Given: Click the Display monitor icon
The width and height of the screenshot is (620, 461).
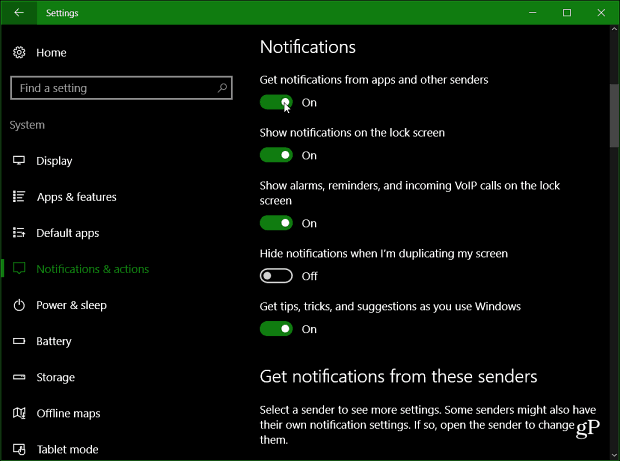Looking at the screenshot, I should [x=19, y=161].
